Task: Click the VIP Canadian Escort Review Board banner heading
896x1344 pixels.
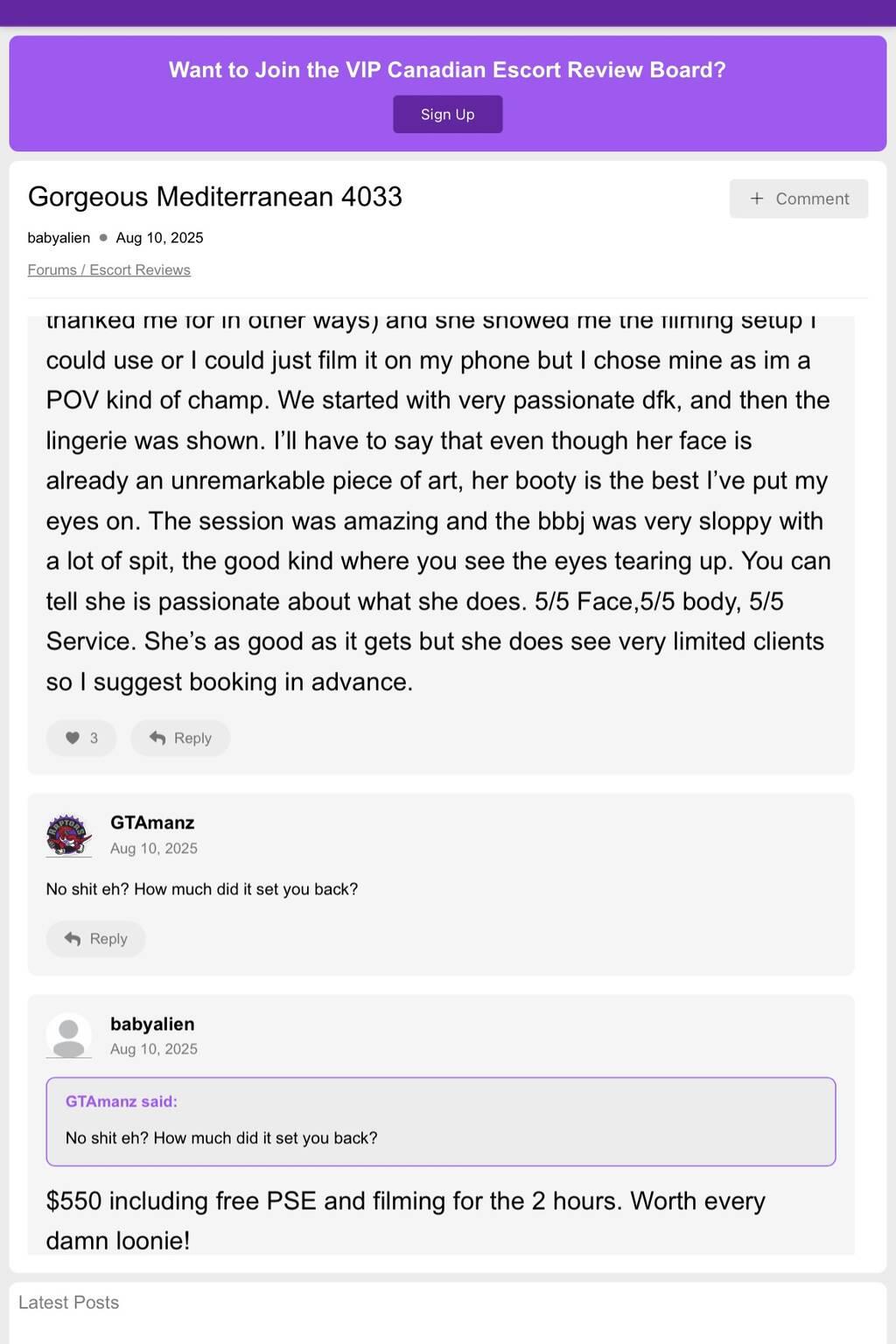Action: [447, 70]
